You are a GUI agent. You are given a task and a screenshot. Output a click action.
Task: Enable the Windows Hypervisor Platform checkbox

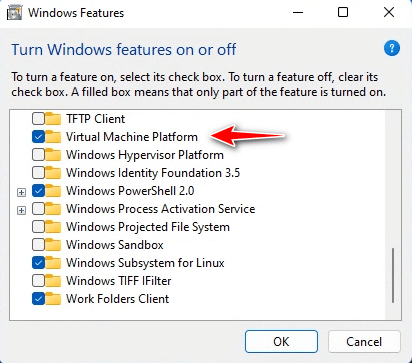(39, 155)
